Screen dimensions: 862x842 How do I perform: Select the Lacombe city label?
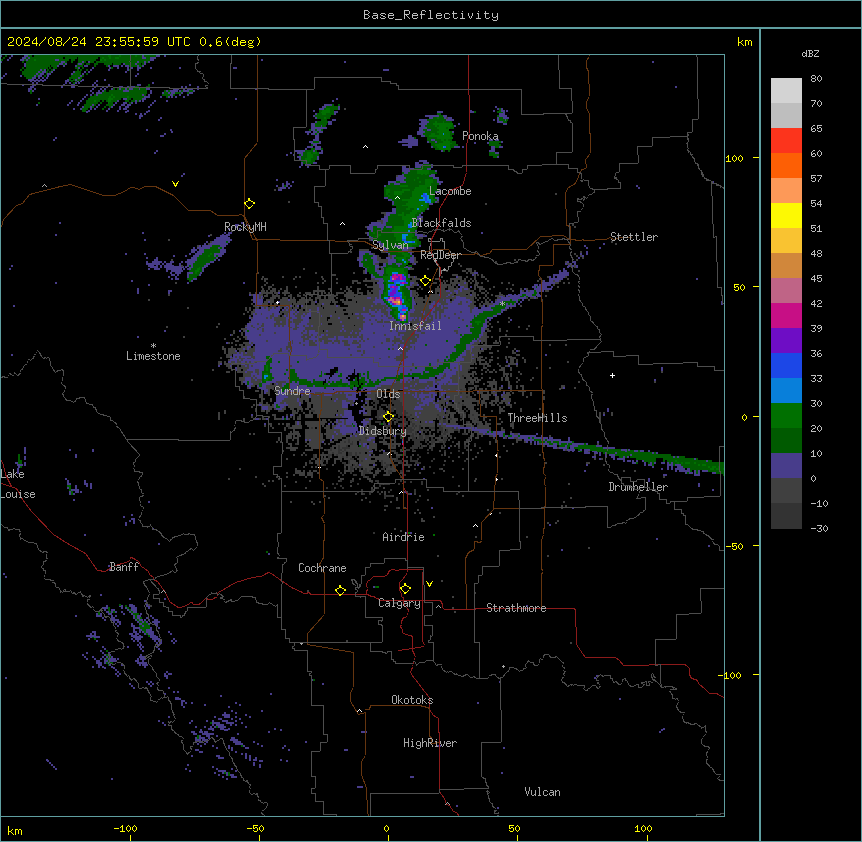450,191
